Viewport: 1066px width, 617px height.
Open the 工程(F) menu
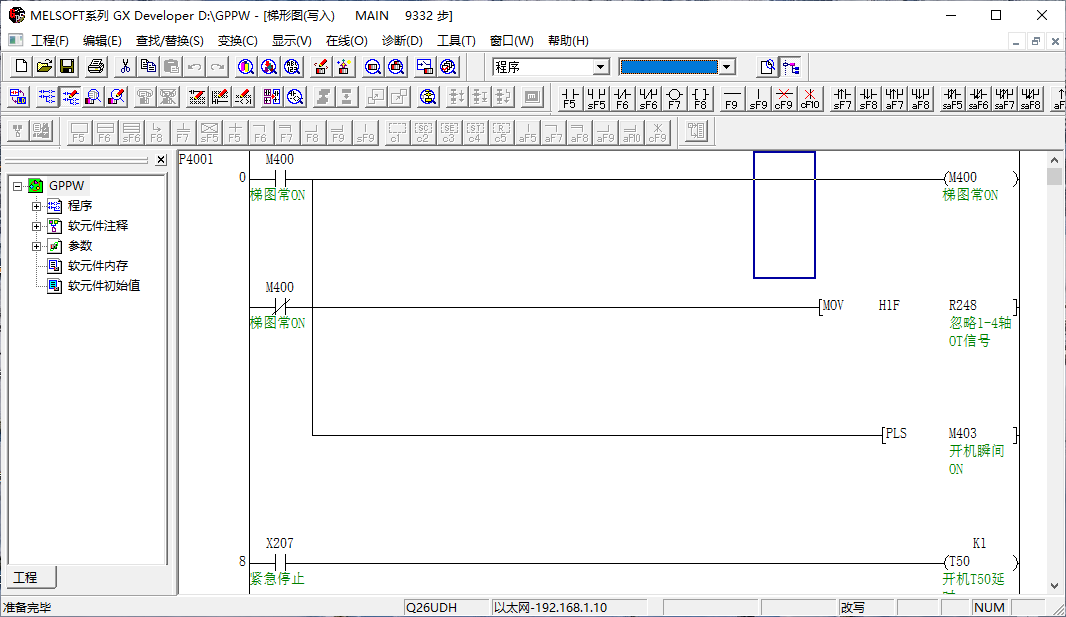pos(50,41)
